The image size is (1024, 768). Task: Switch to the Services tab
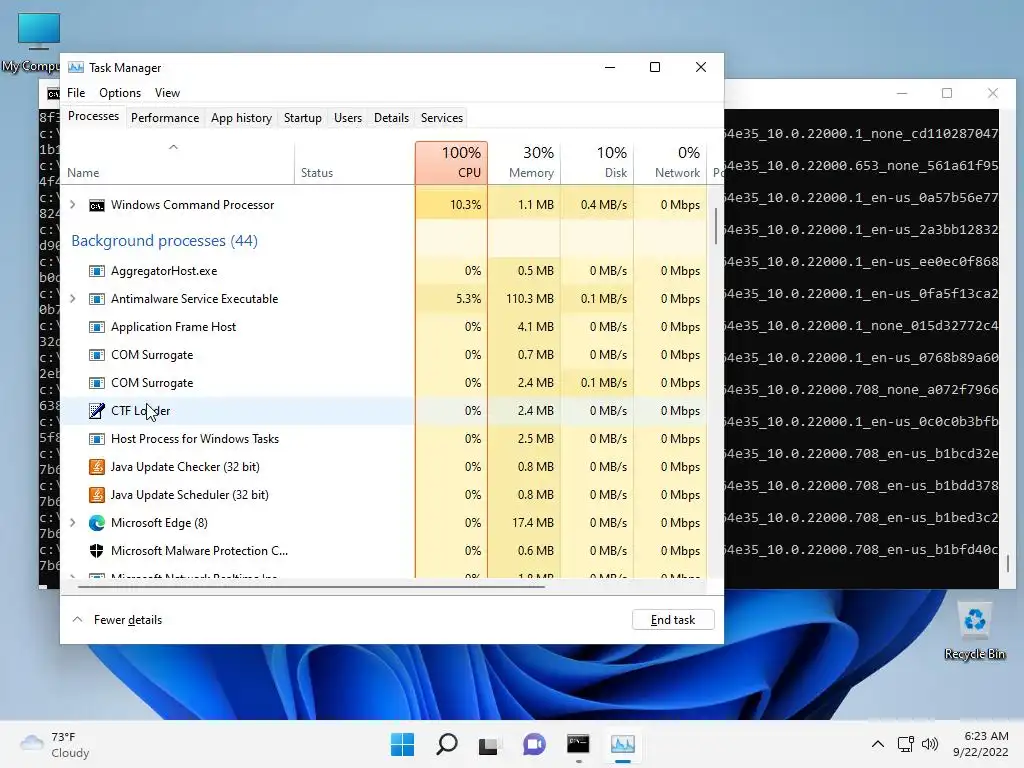tap(441, 118)
